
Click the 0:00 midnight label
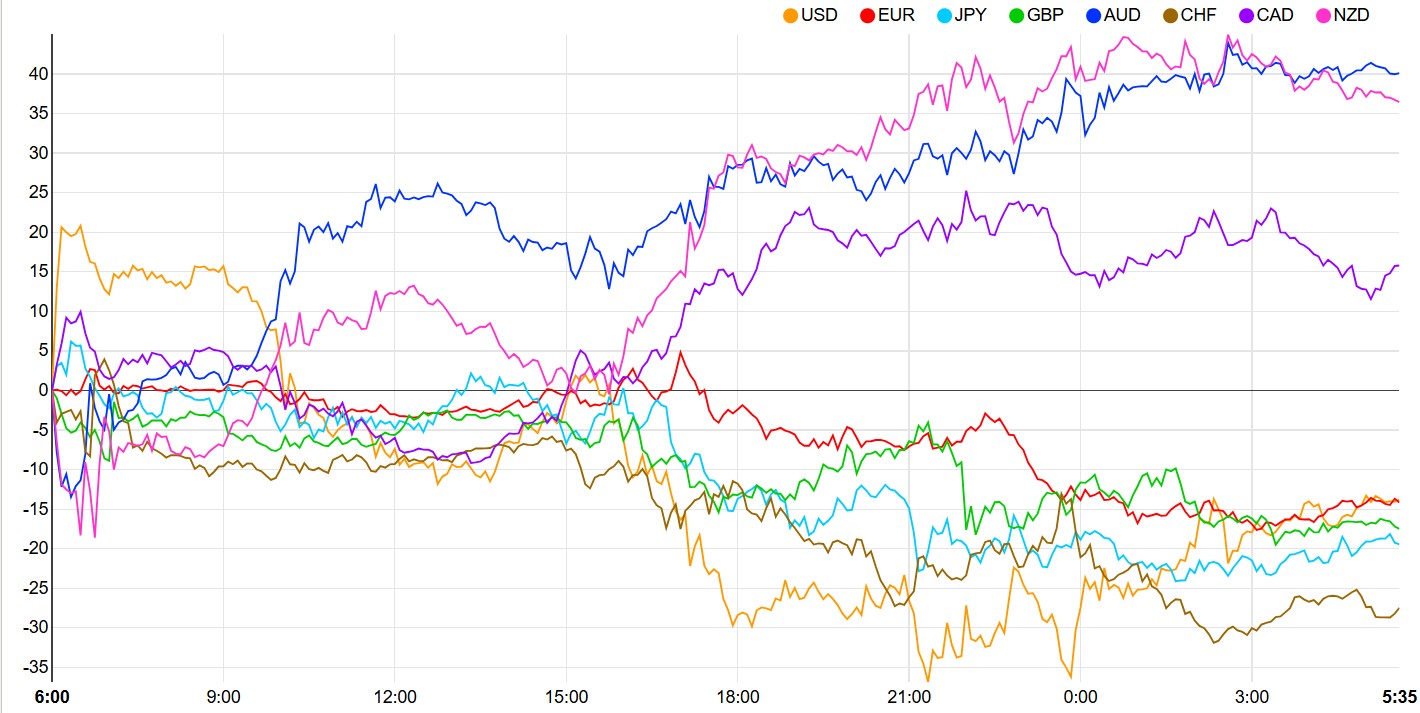click(1080, 697)
